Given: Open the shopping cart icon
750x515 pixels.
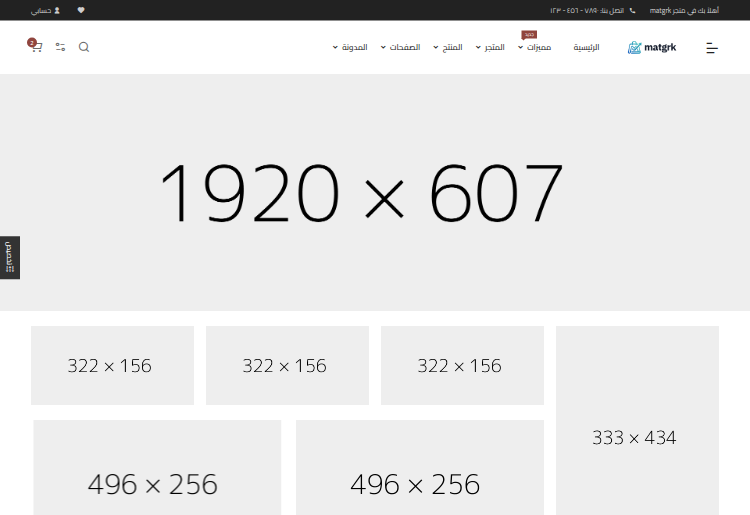Looking at the screenshot, I should (x=36, y=46).
